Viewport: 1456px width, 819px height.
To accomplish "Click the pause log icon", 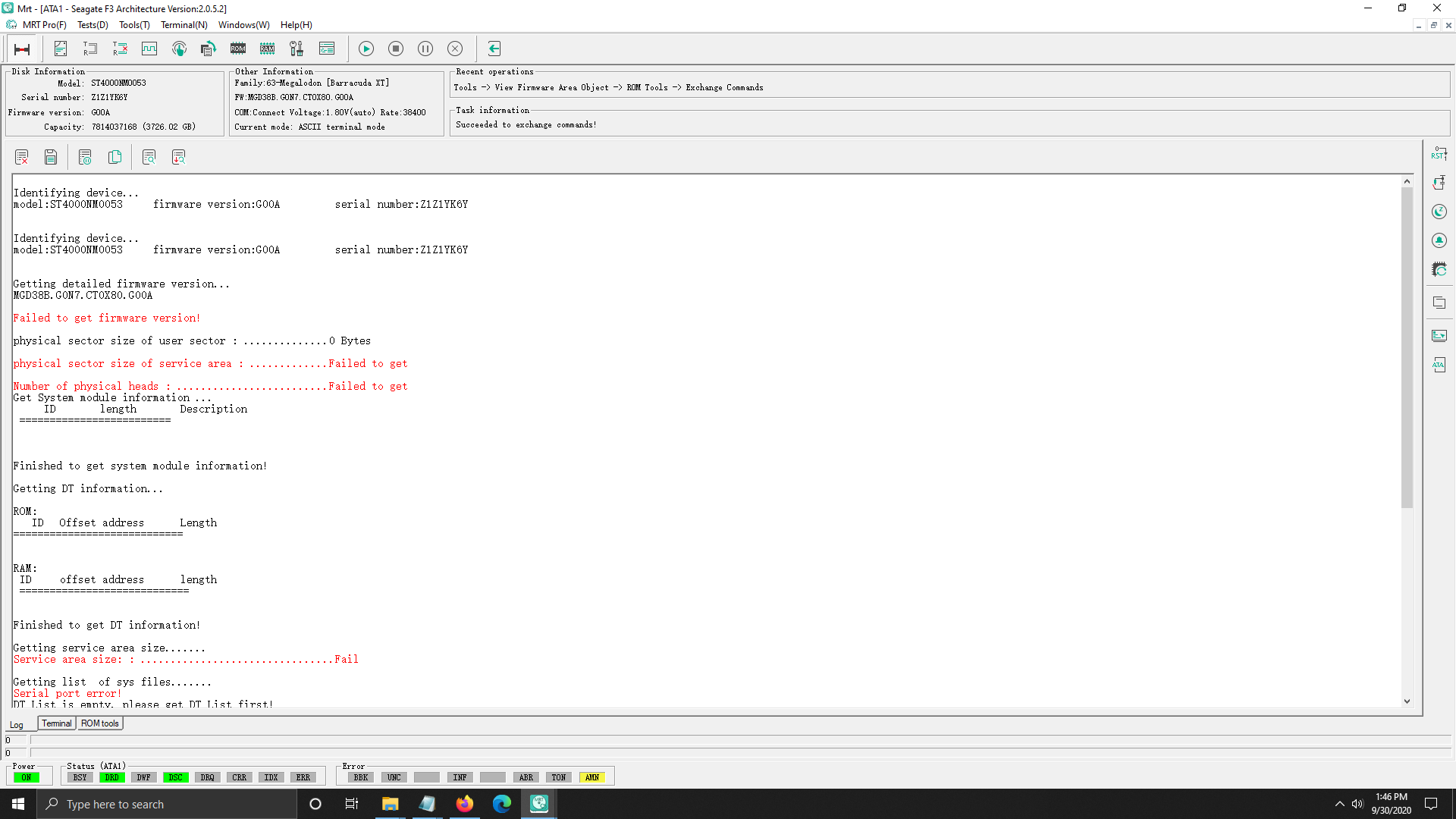I will coord(85,157).
